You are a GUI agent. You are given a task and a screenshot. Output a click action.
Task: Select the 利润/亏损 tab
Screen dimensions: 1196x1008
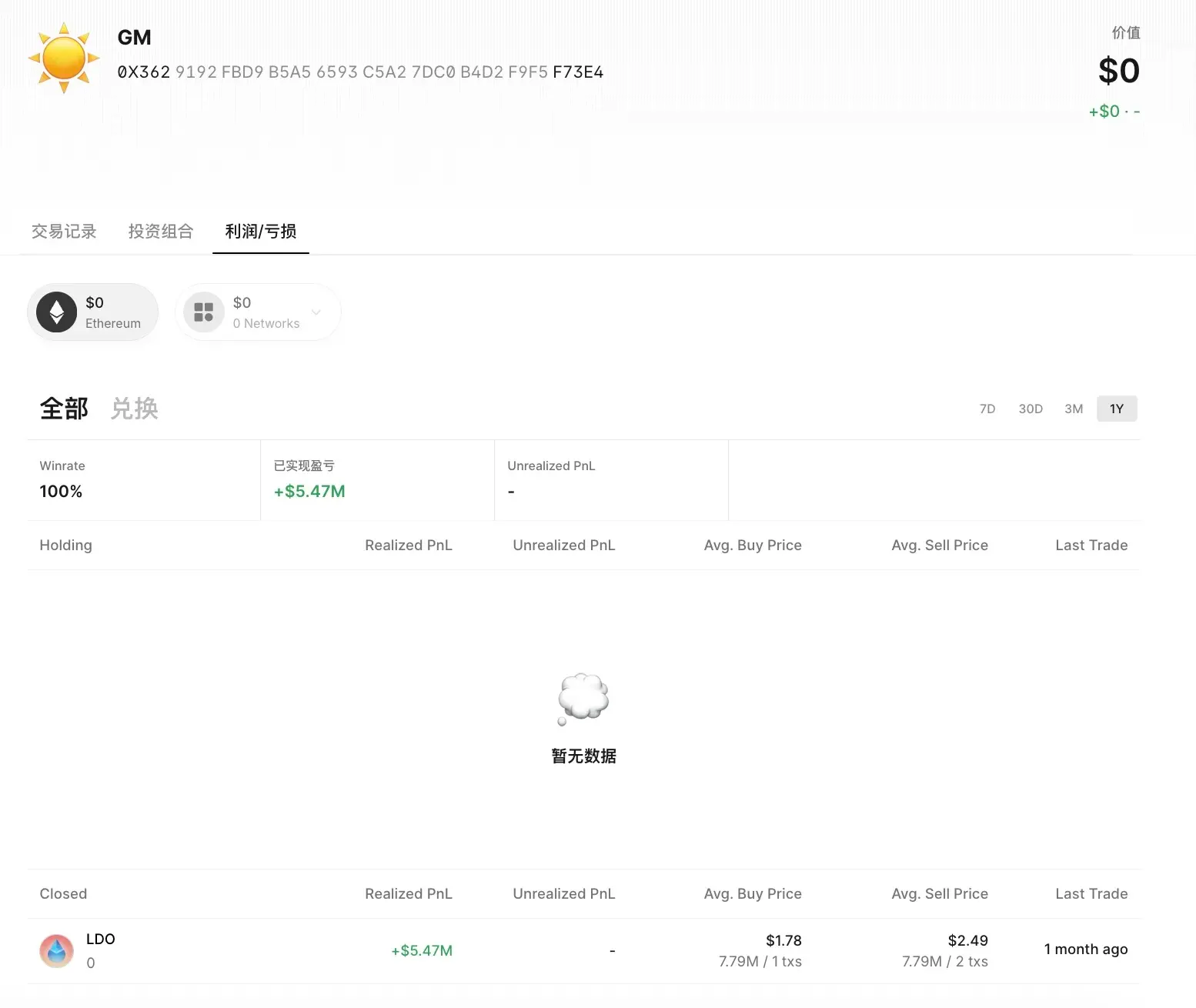click(260, 232)
